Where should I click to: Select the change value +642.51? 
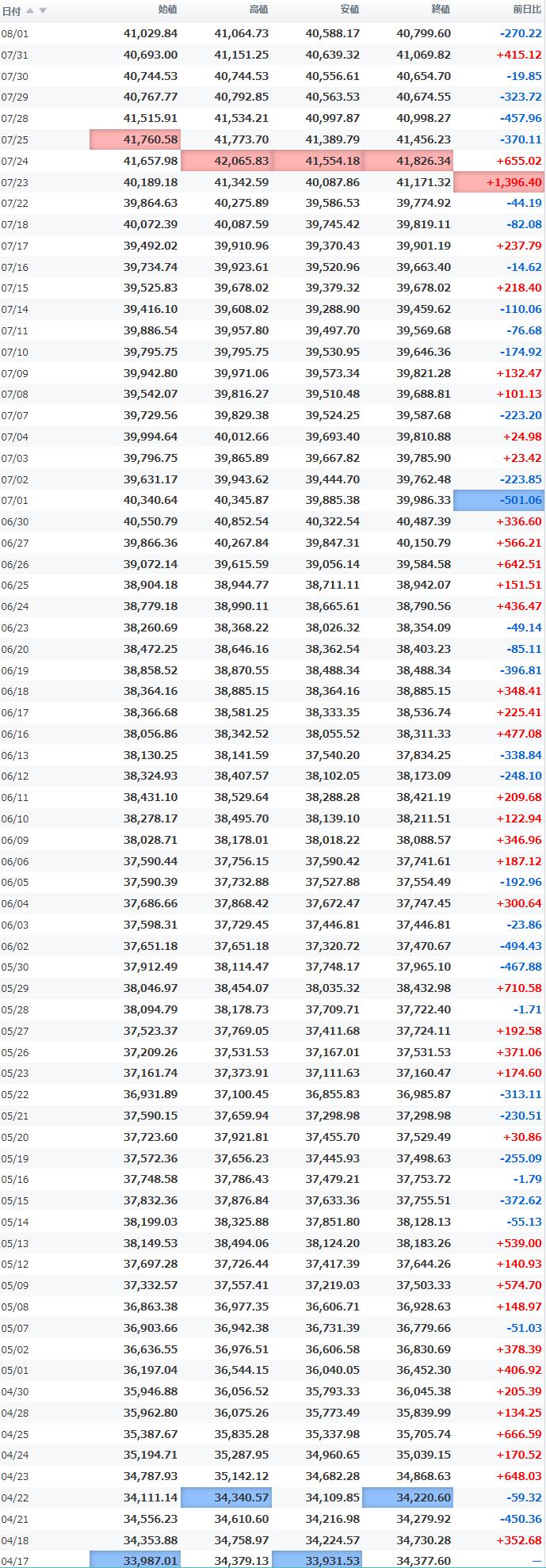[519, 565]
